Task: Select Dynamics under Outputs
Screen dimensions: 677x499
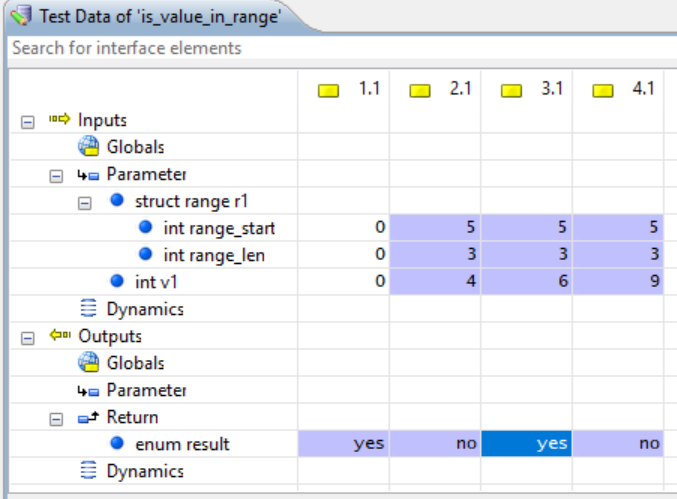Action: click(145, 471)
